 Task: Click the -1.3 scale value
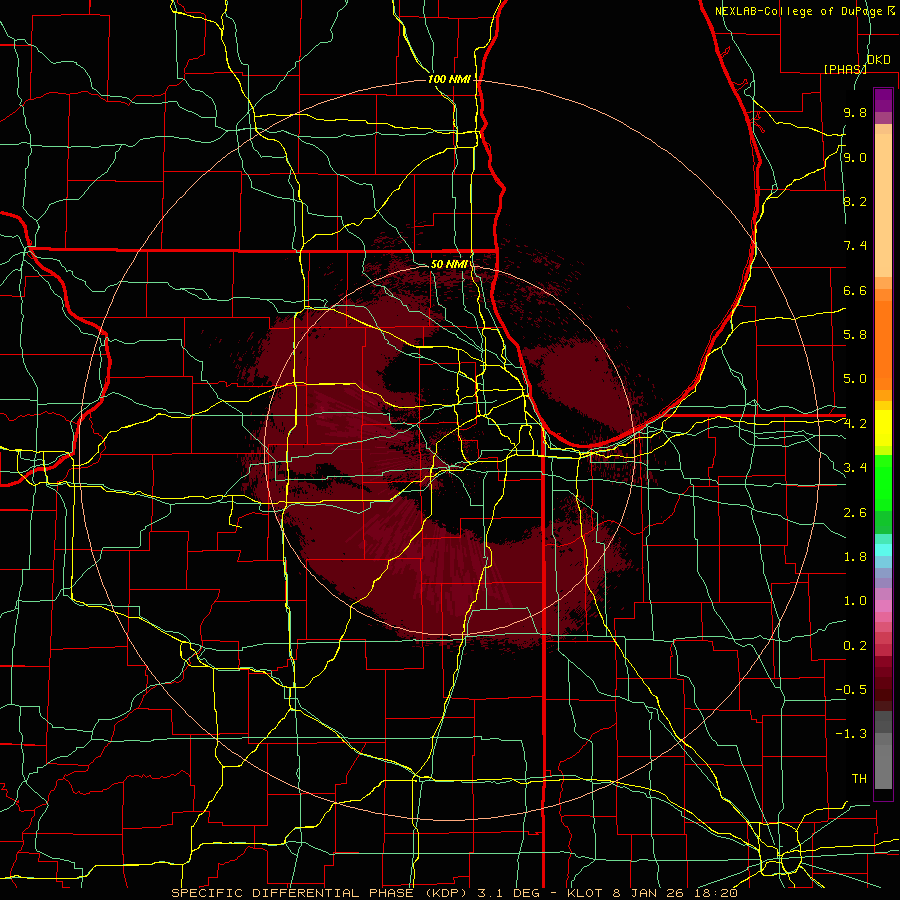[851, 734]
